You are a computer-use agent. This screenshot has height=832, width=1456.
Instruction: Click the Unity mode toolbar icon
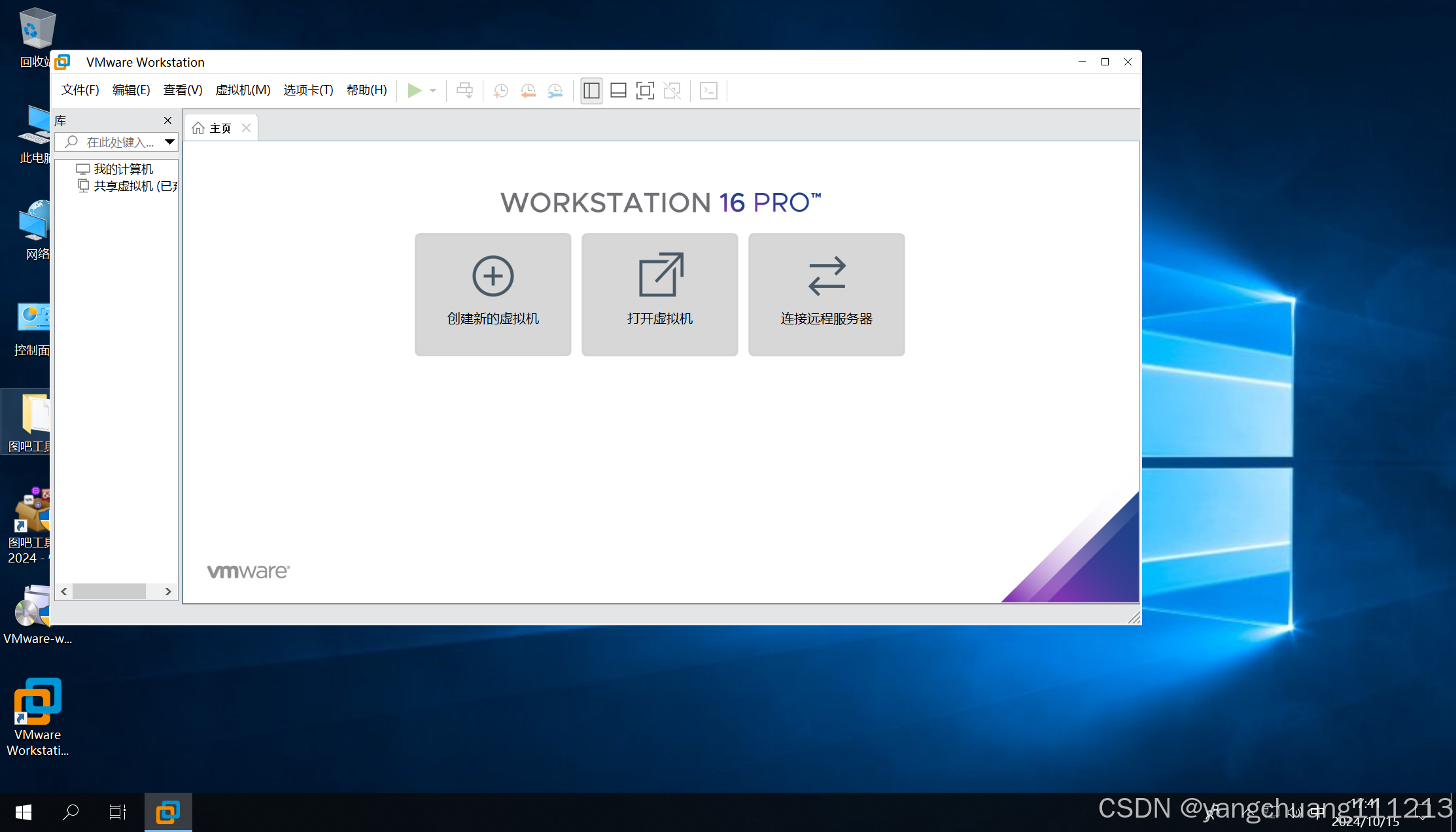pos(672,90)
